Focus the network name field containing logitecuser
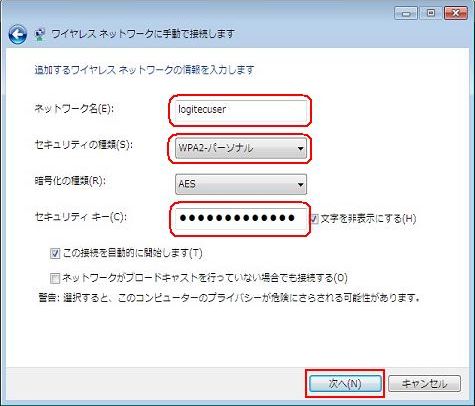The image size is (475, 406). click(241, 111)
